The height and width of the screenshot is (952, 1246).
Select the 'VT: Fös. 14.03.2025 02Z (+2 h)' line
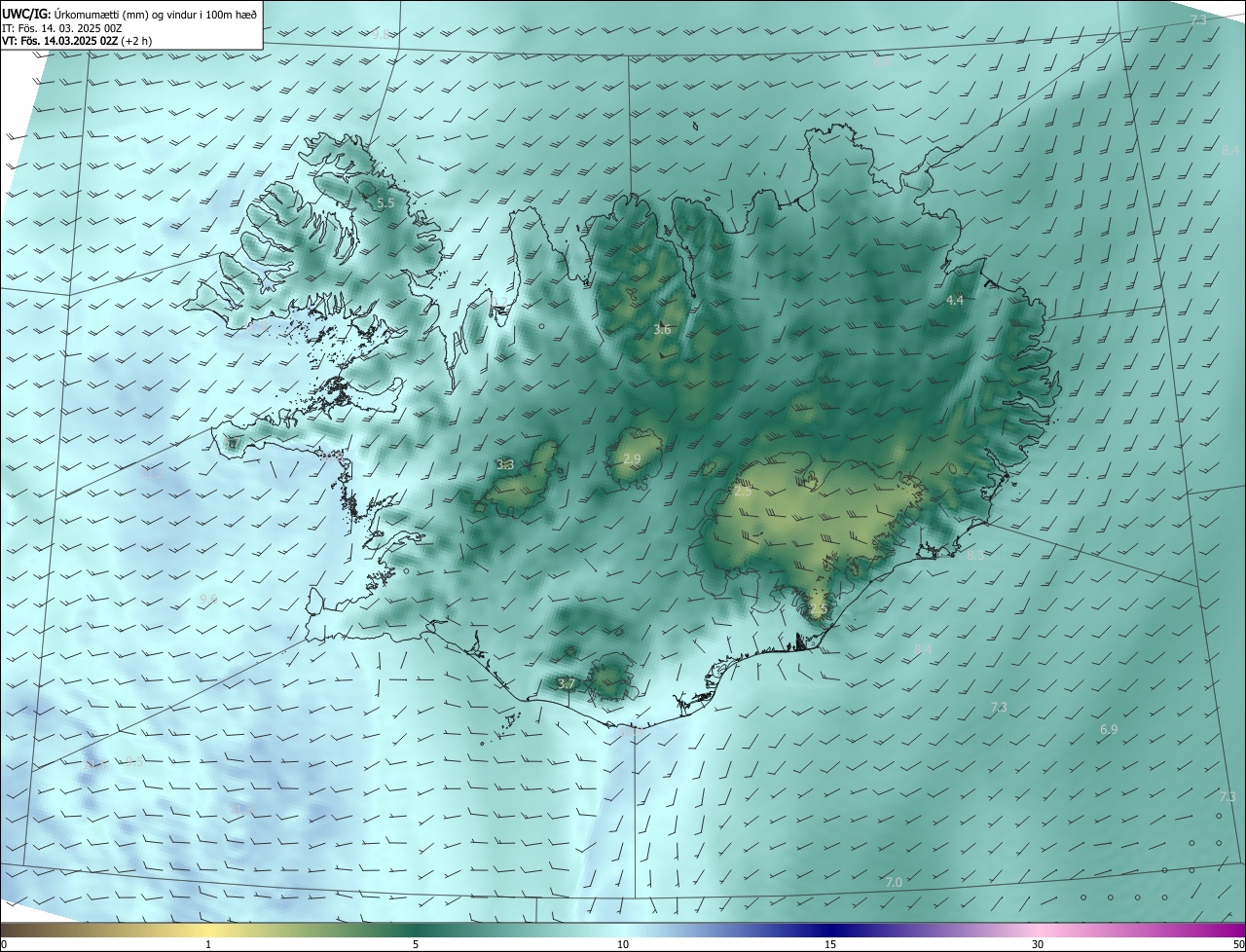pyautogui.click(x=77, y=41)
